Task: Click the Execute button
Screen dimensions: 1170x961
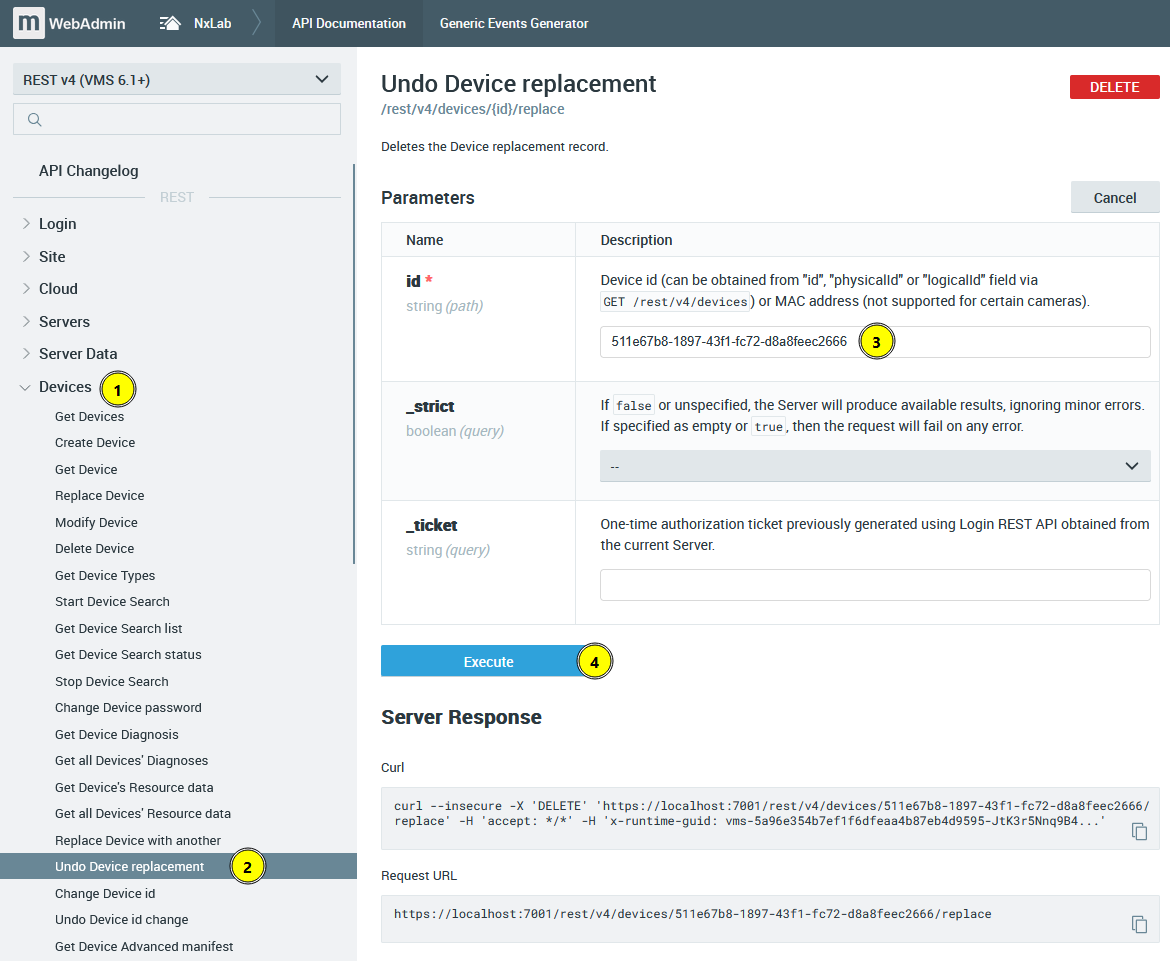Action: pyautogui.click(x=488, y=662)
